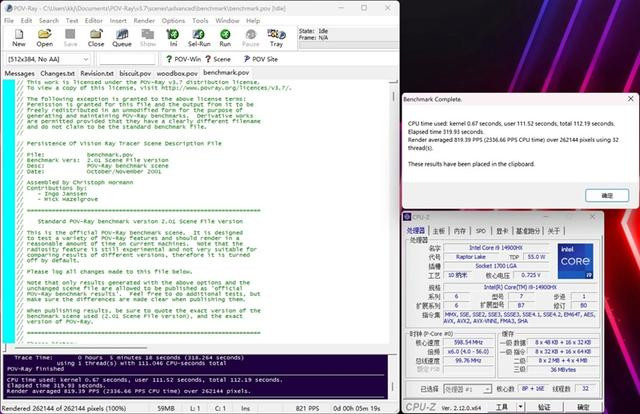The width and height of the screenshot is (640, 414).
Task: Open Scene help icon
Action: click(x=218, y=59)
